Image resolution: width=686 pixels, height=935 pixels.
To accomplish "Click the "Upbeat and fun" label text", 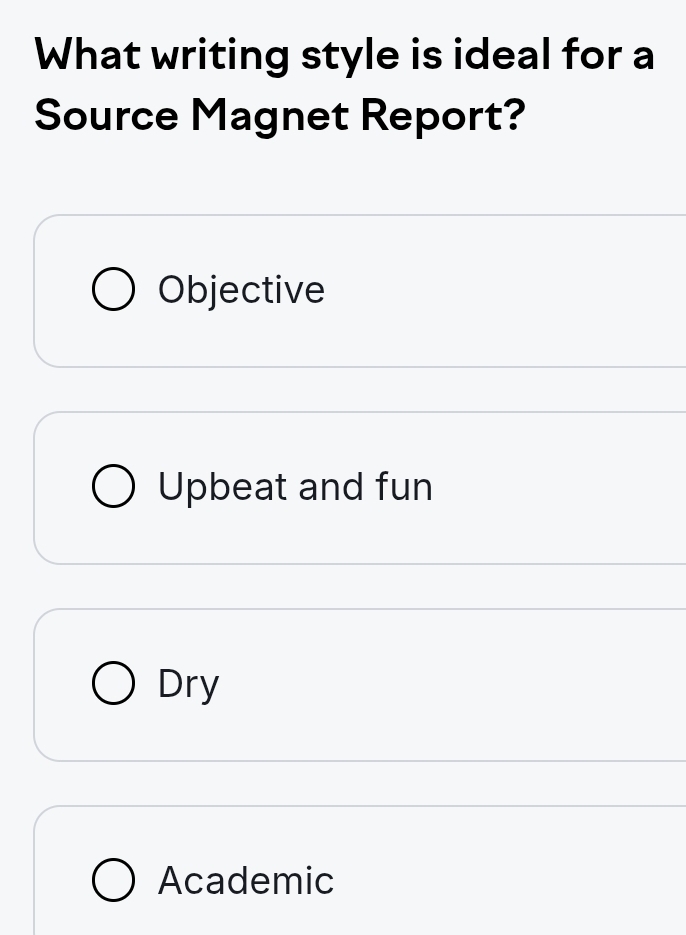I will [x=295, y=488].
